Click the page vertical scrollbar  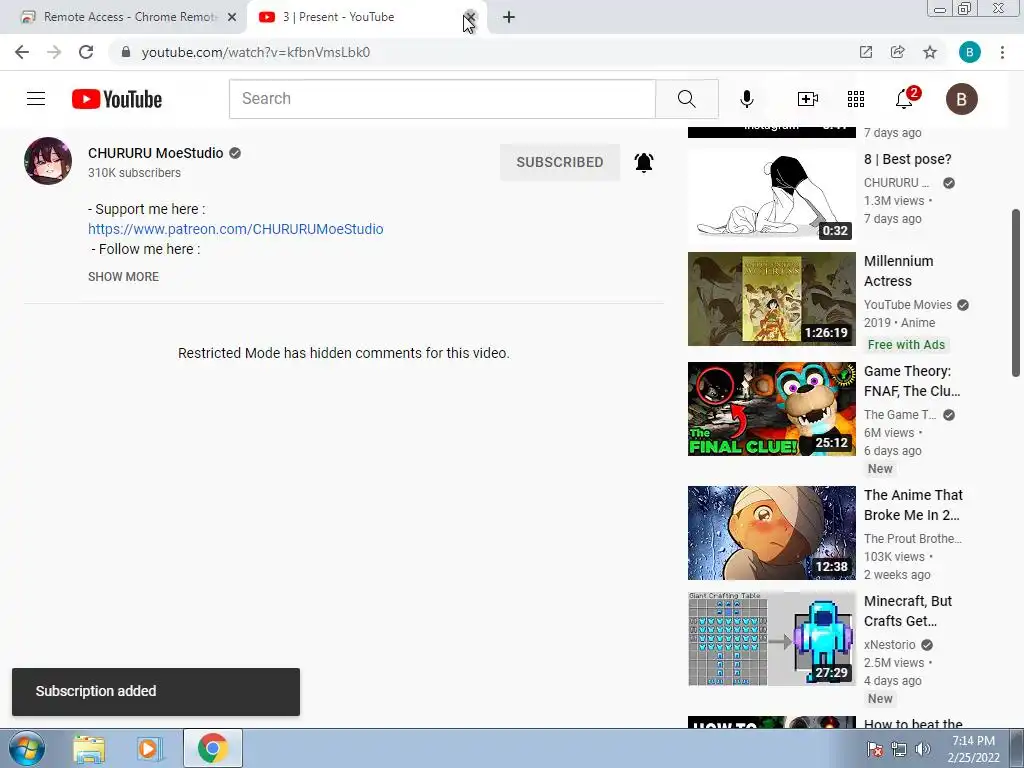1016,293
